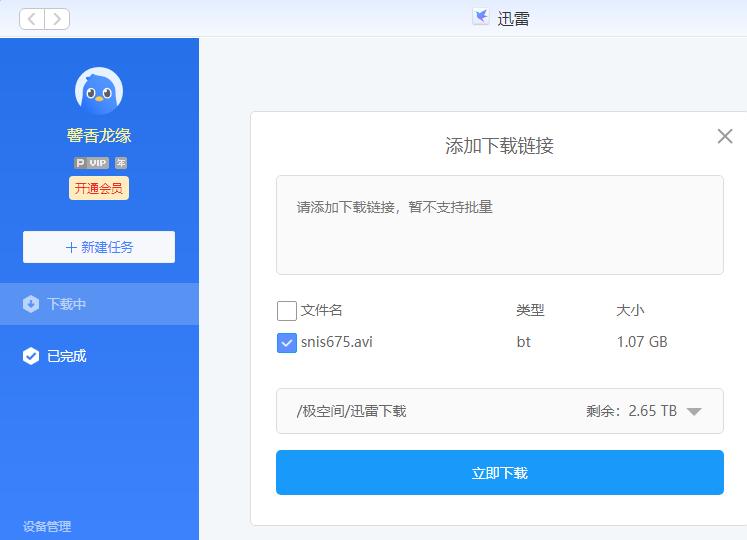Expand the download path dropdown arrow
This screenshot has width=747, height=540.
694,411
